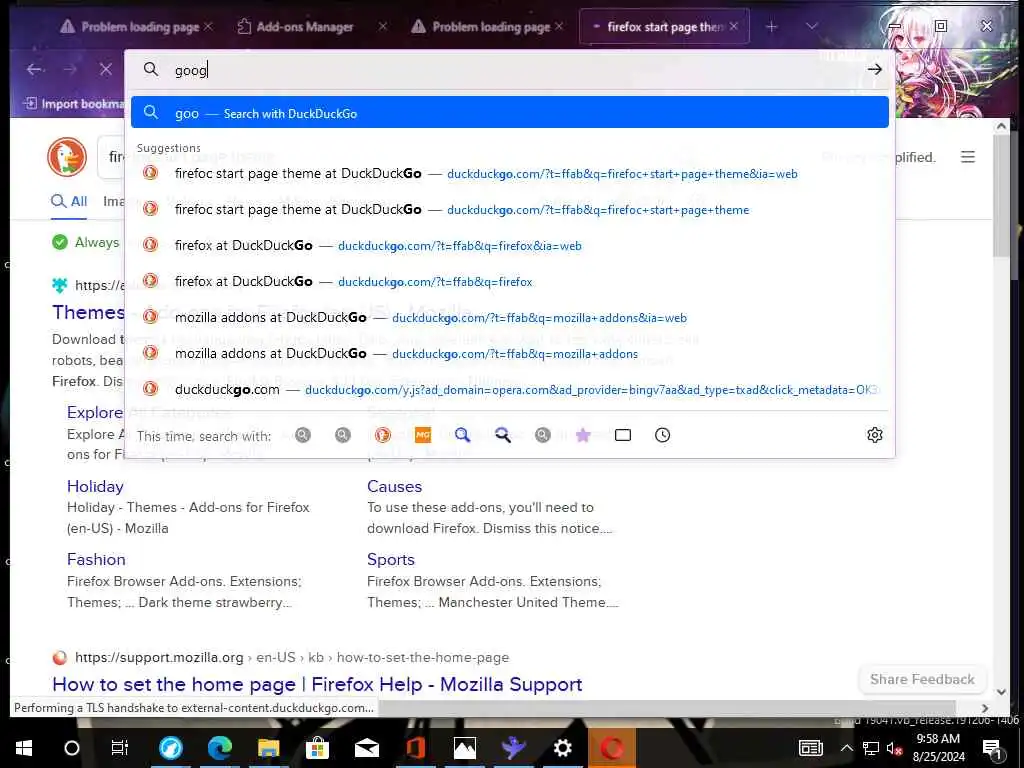This screenshot has height=768, width=1024.
Task: Click the go arrow in the address bar
Action: (874, 69)
